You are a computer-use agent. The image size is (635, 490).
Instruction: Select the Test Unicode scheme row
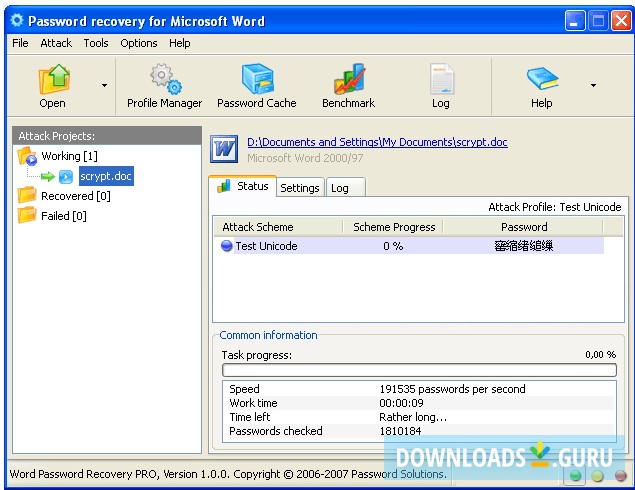pyautogui.click(x=409, y=246)
